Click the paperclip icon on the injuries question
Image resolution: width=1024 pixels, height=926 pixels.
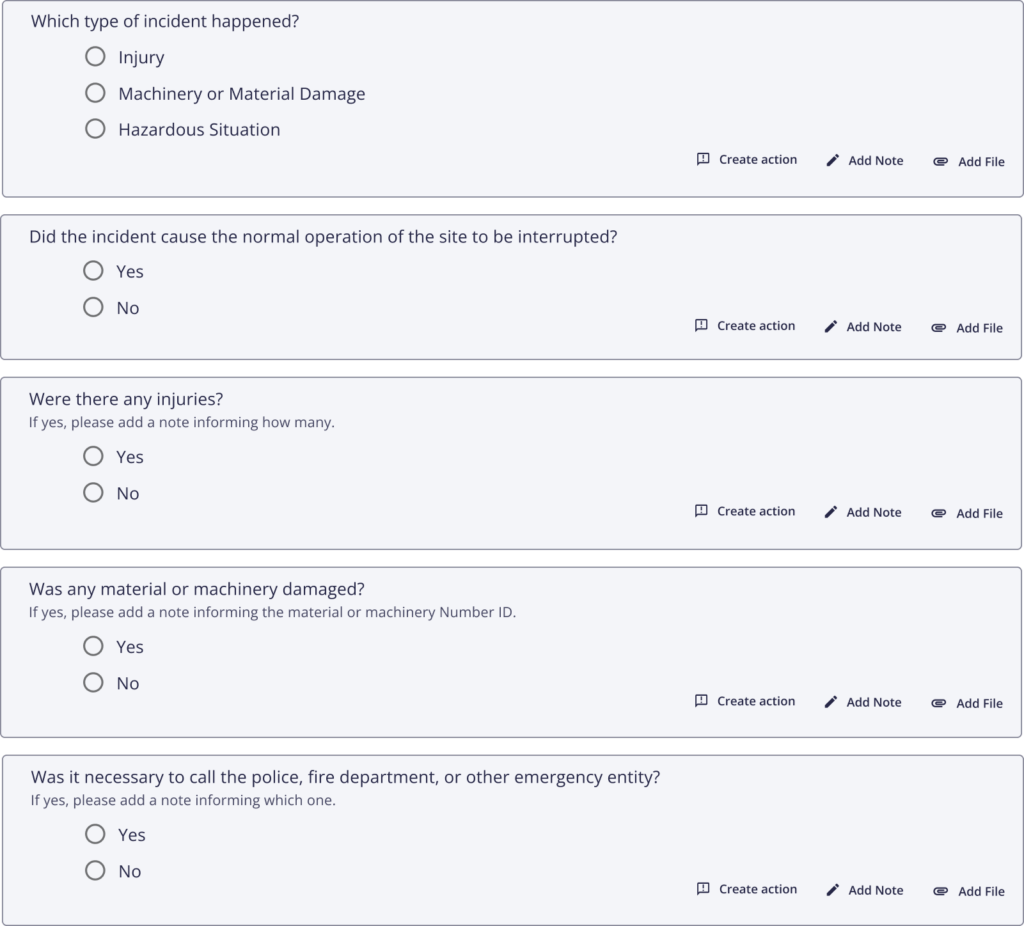(938, 513)
